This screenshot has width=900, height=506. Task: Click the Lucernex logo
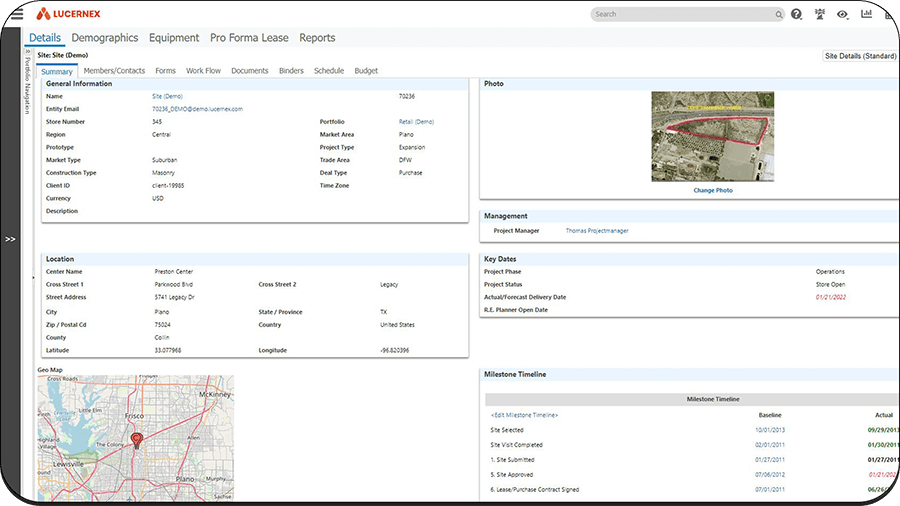point(68,14)
